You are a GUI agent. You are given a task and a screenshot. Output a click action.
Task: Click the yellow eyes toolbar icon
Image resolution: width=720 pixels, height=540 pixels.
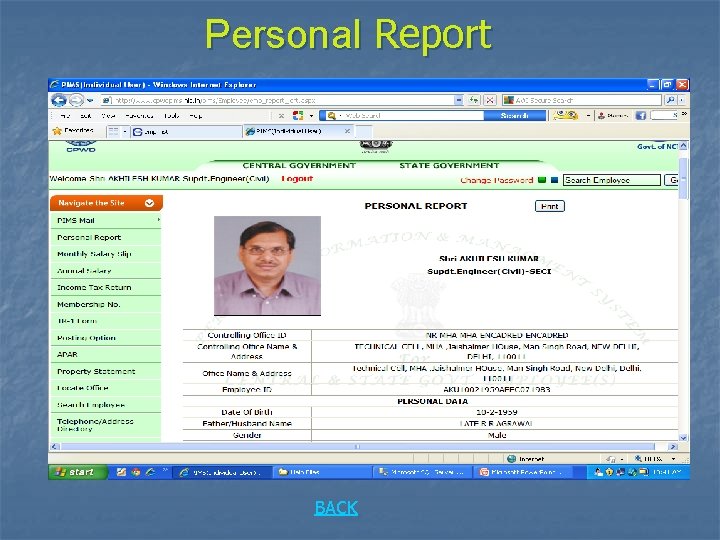pyautogui.click(x=566, y=115)
